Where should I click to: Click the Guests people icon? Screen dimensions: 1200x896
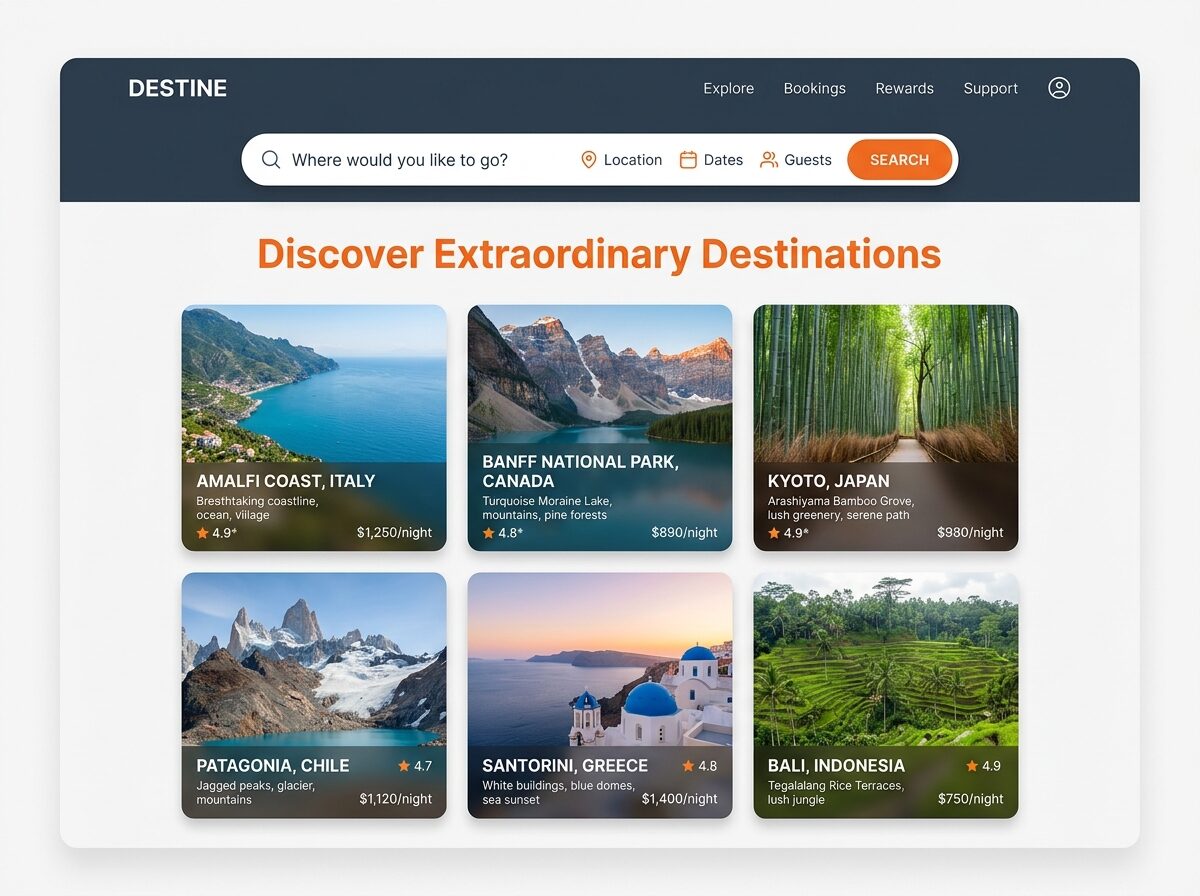point(768,160)
